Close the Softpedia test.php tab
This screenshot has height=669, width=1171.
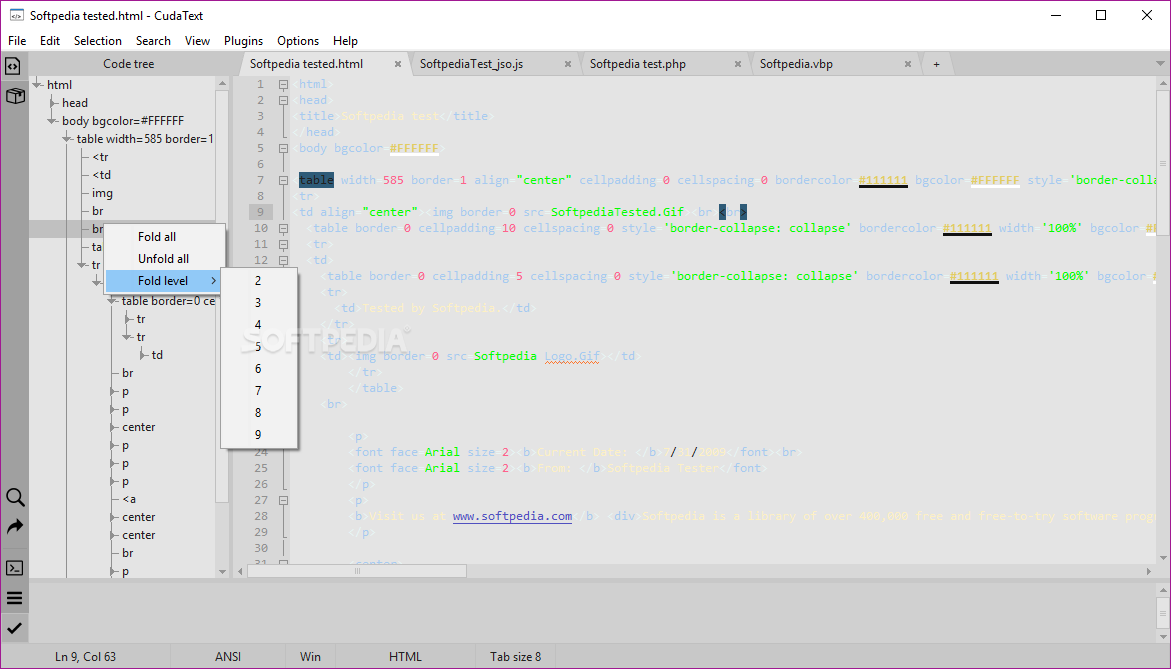coord(738,64)
